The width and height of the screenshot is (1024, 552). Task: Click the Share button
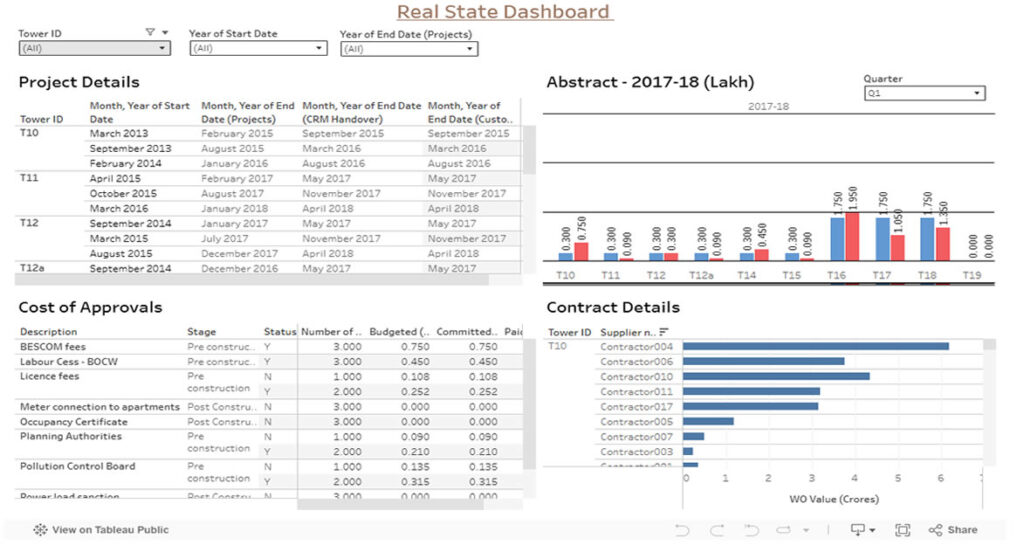pyautogui.click(x=953, y=530)
